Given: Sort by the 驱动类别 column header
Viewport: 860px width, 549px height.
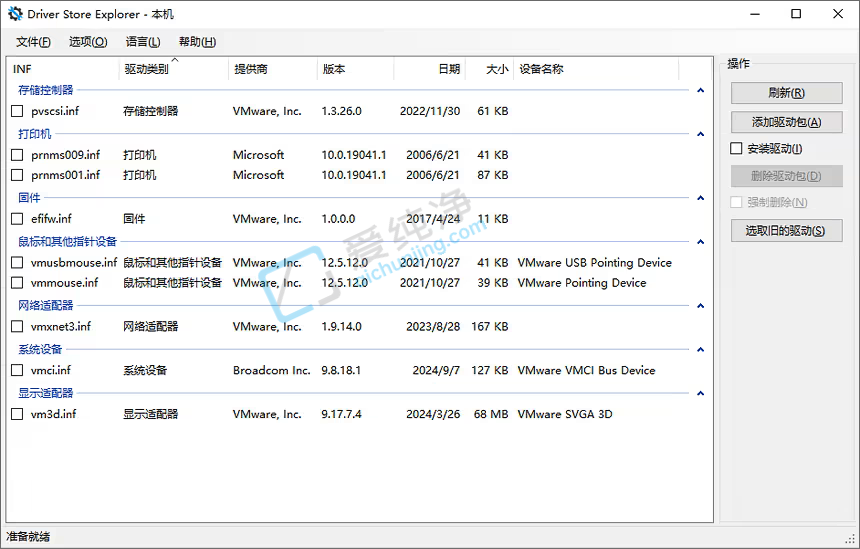Looking at the screenshot, I should (x=173, y=69).
